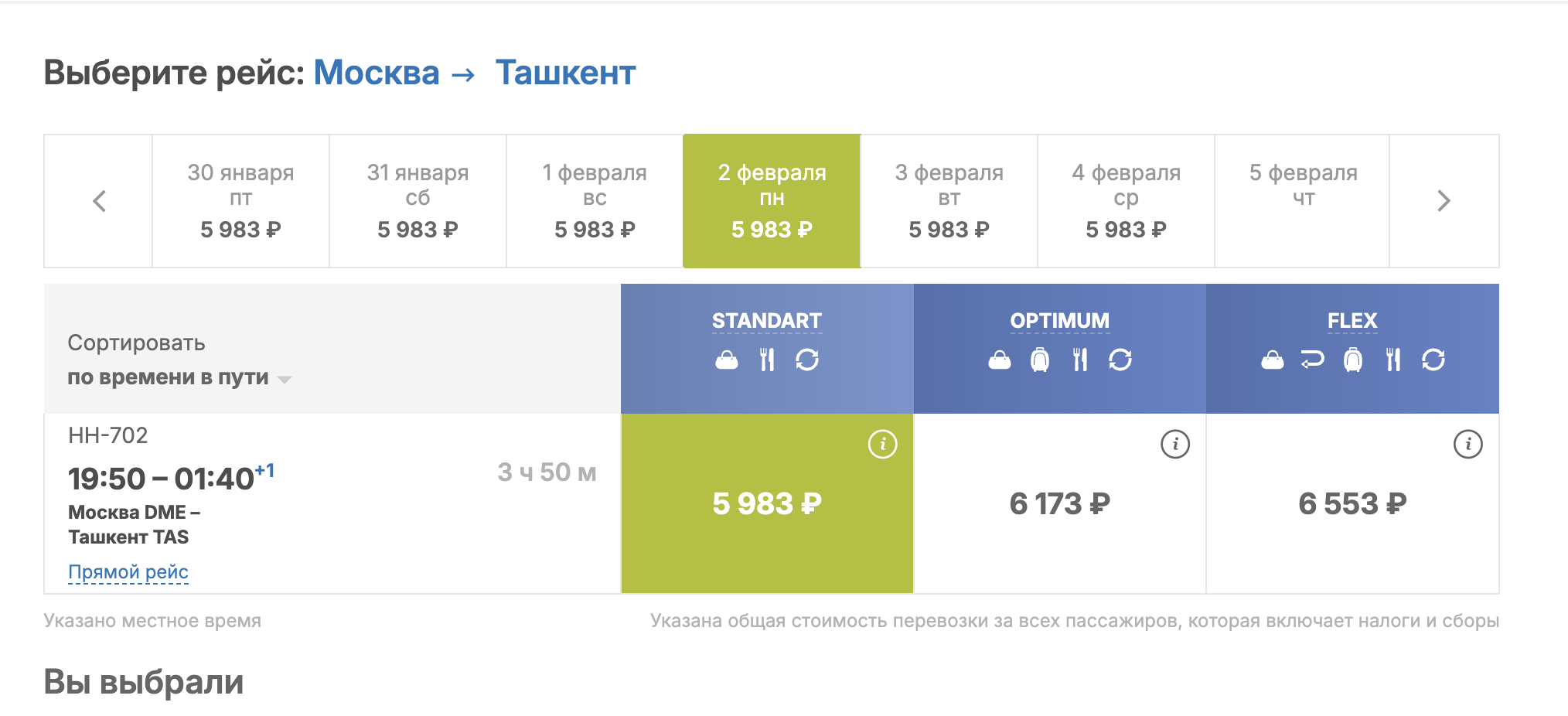Screen dimensions: 1568x716
Task: Click the Standart hand luggage icon
Action: coord(727,360)
